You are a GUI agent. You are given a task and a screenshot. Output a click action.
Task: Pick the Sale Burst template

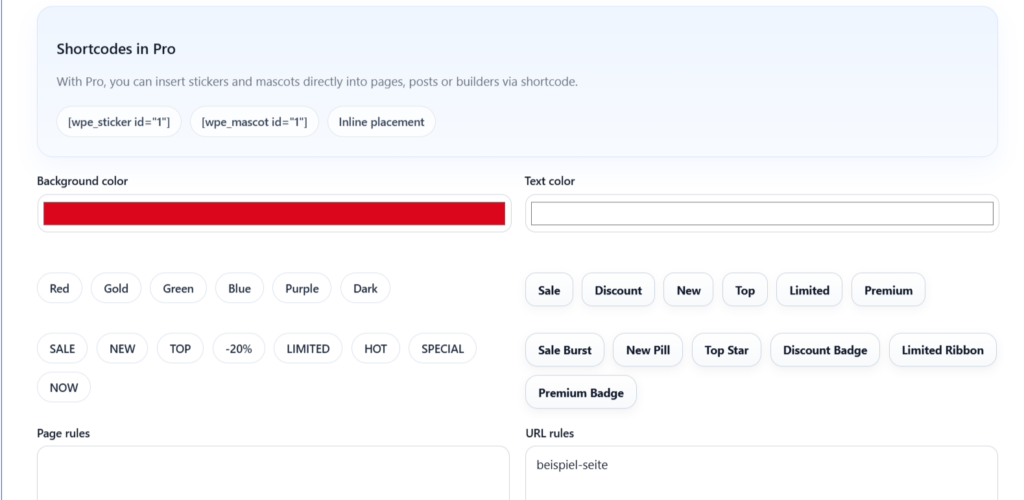564,350
